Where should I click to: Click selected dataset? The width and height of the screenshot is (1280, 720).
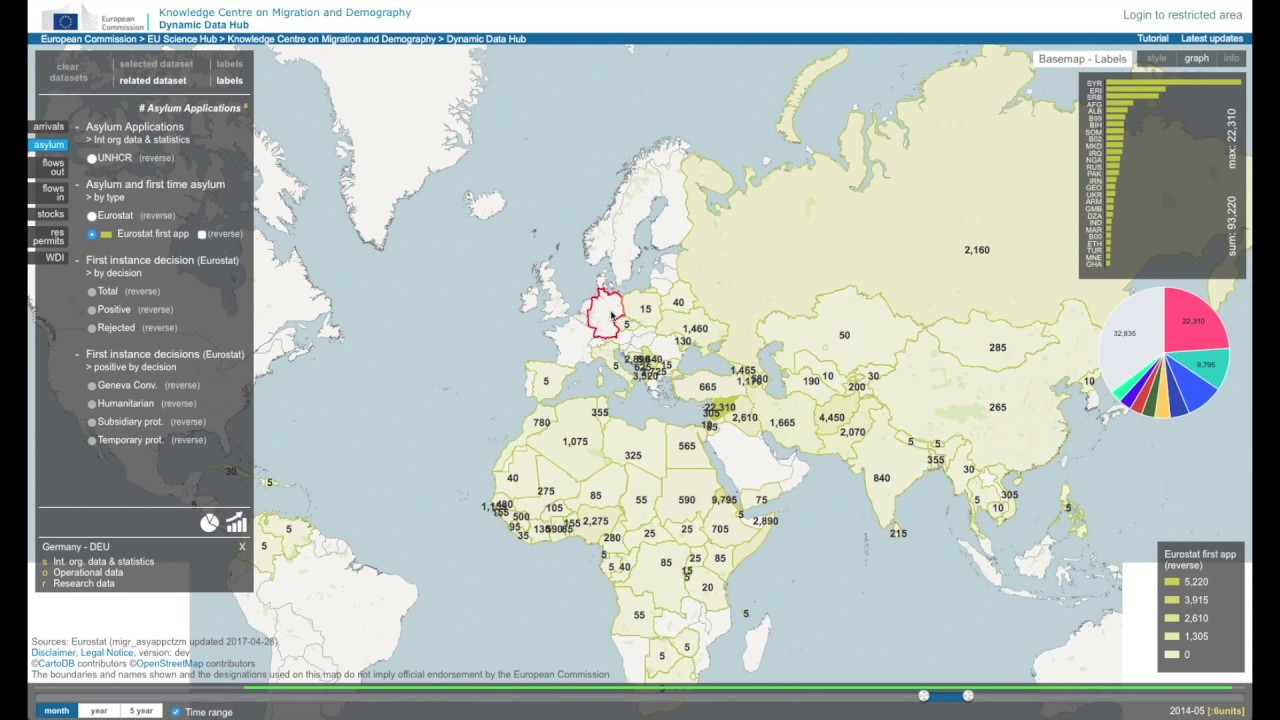pyautogui.click(x=156, y=64)
